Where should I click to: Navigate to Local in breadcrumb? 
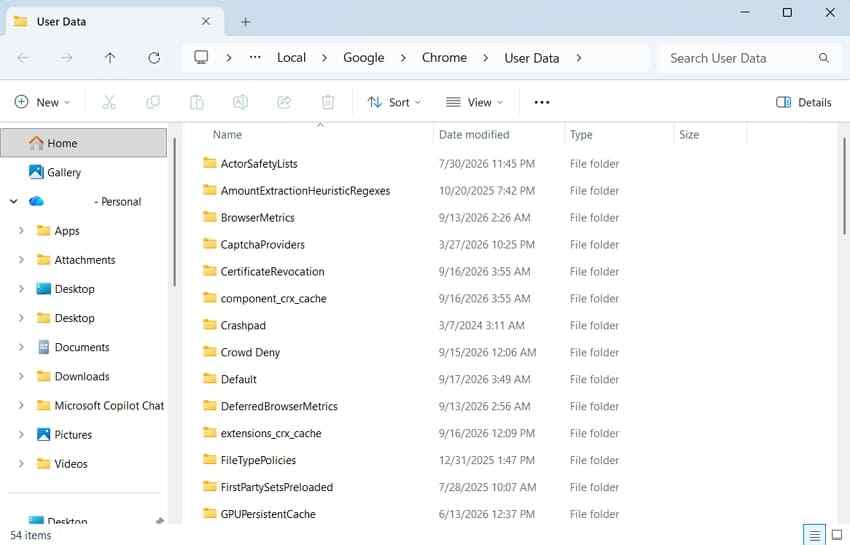(292, 57)
